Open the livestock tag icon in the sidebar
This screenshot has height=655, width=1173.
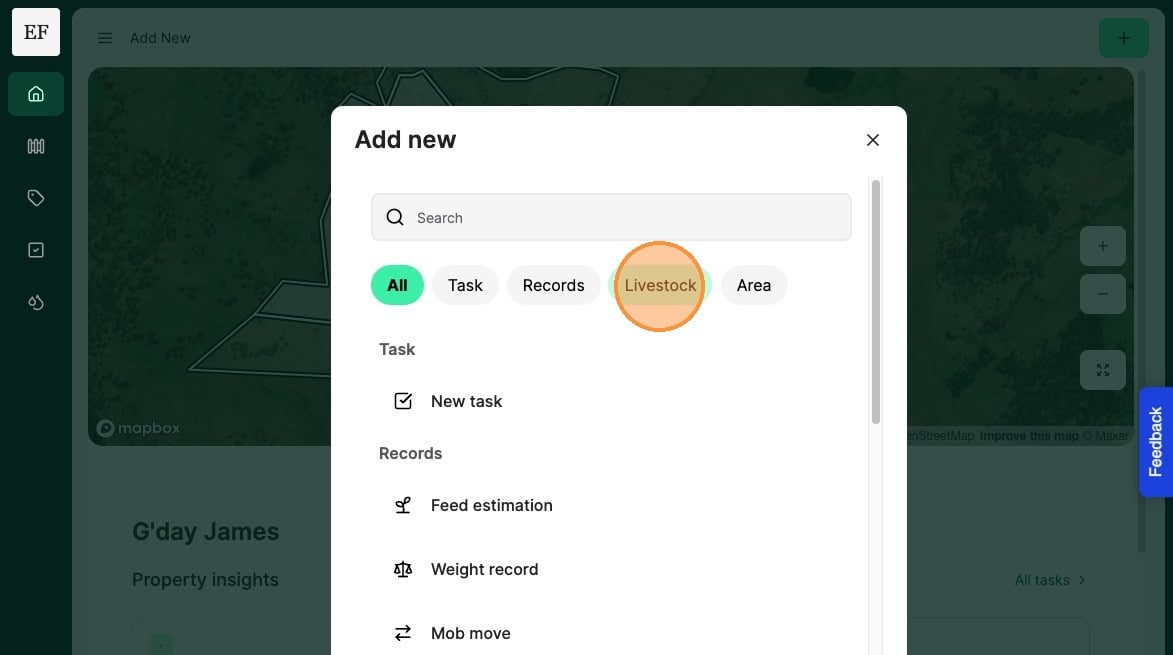pos(36,198)
